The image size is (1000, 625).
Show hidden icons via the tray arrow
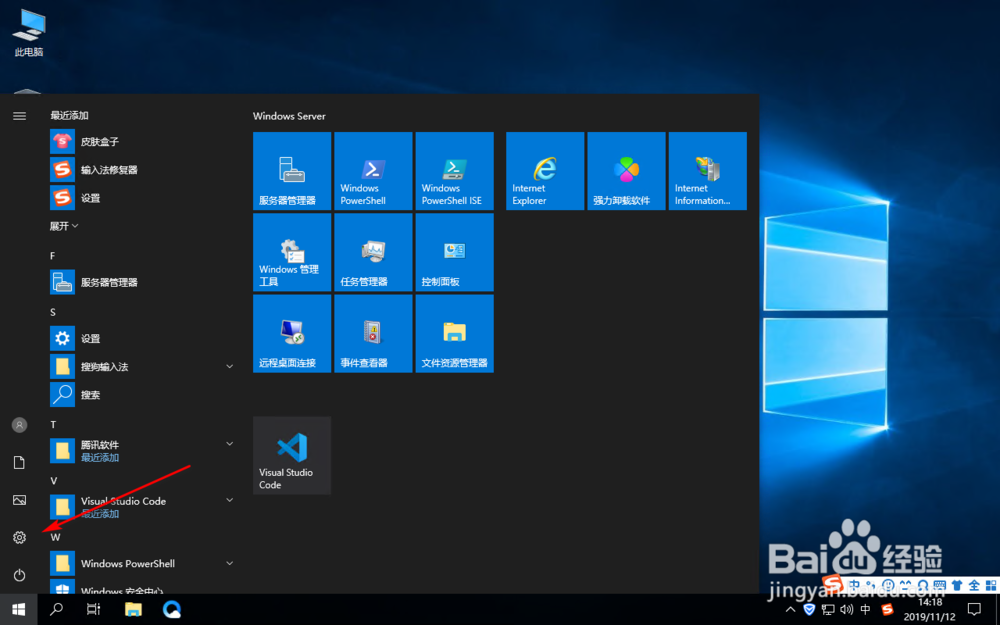pyautogui.click(x=790, y=609)
